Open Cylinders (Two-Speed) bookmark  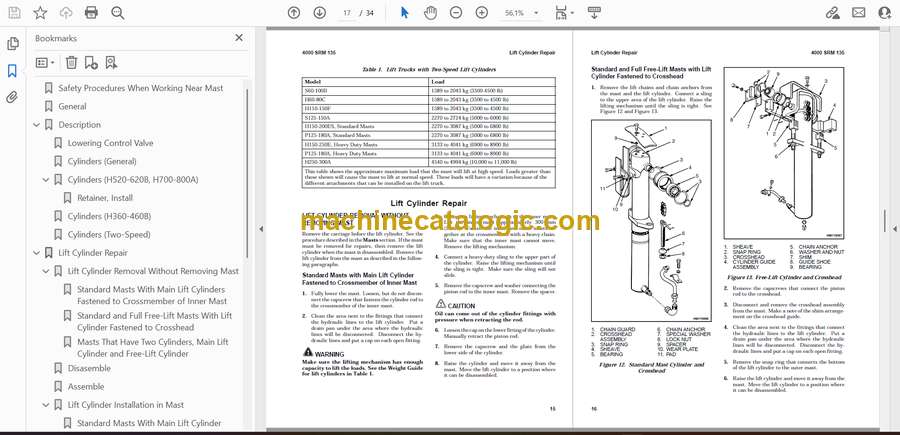[x=109, y=235]
